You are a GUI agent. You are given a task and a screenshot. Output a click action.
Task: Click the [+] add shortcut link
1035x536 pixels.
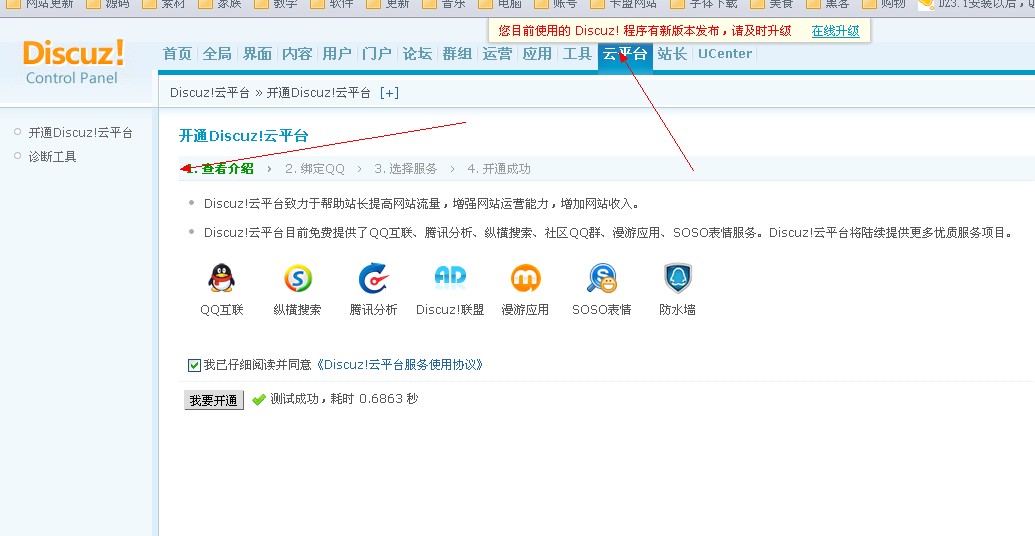pos(389,93)
